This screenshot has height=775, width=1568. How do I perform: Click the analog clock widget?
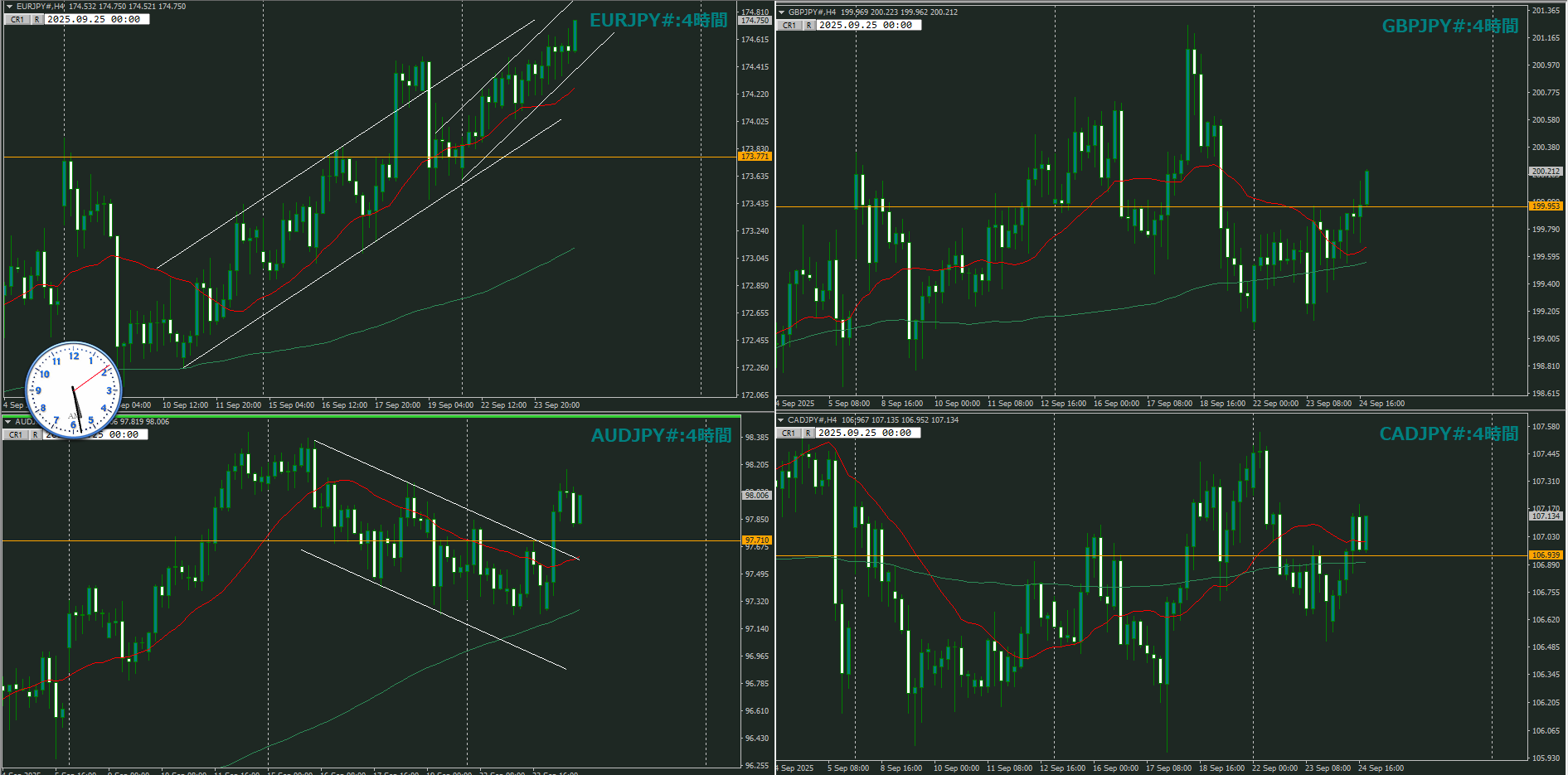tap(74, 390)
